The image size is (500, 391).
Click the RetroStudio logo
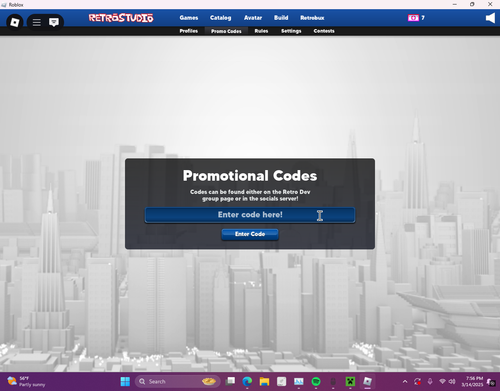coord(121,18)
